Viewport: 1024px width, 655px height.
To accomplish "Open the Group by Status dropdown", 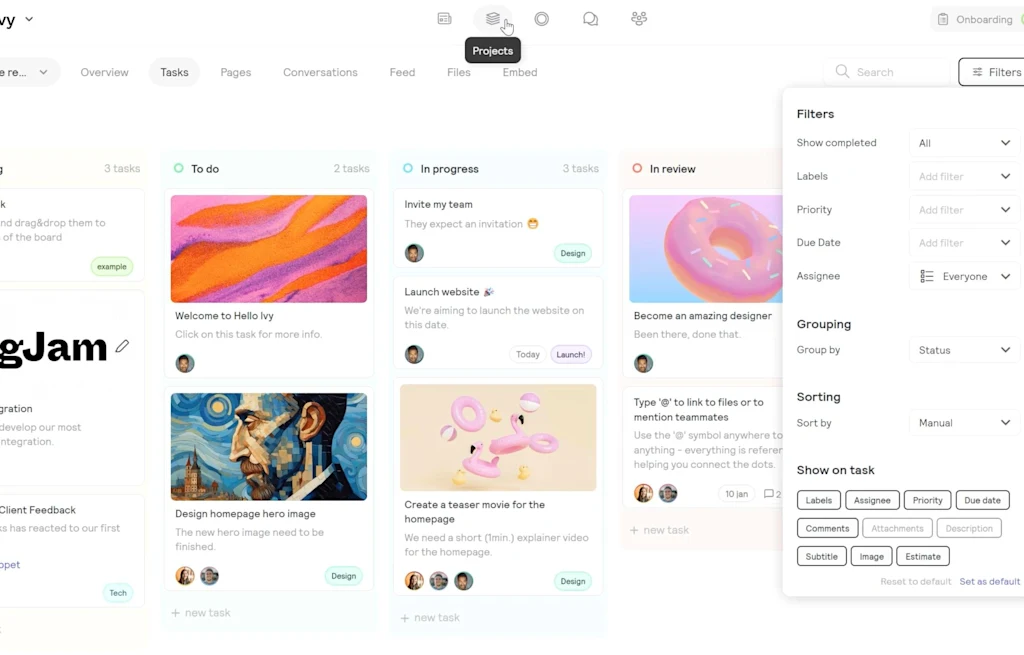I will click(964, 350).
